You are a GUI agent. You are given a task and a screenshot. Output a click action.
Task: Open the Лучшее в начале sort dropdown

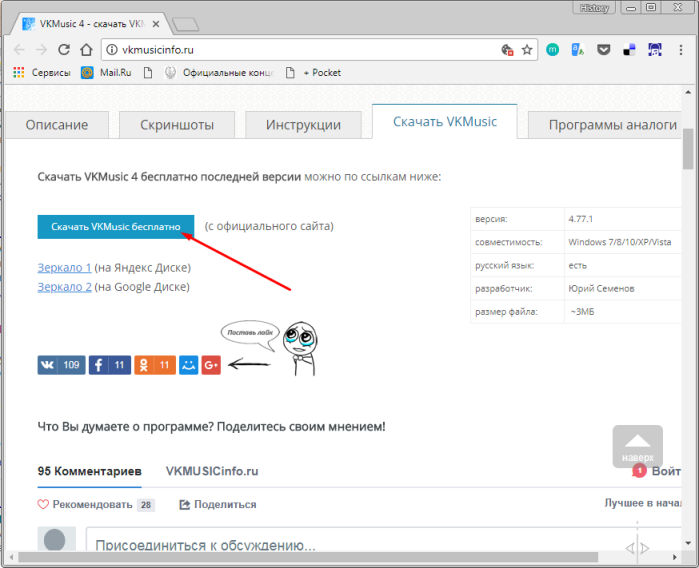pos(643,503)
